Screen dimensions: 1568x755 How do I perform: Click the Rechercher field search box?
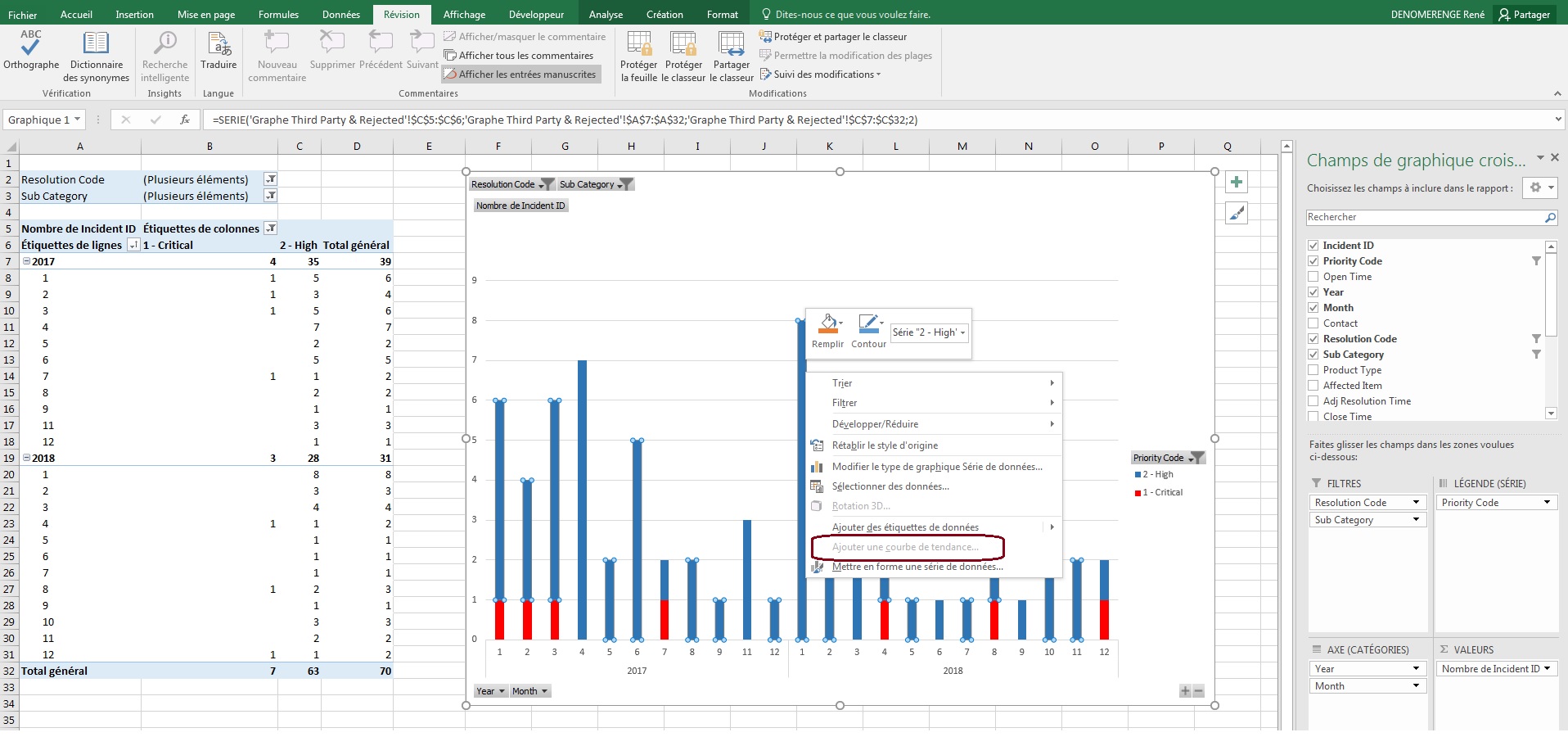click(x=1424, y=217)
